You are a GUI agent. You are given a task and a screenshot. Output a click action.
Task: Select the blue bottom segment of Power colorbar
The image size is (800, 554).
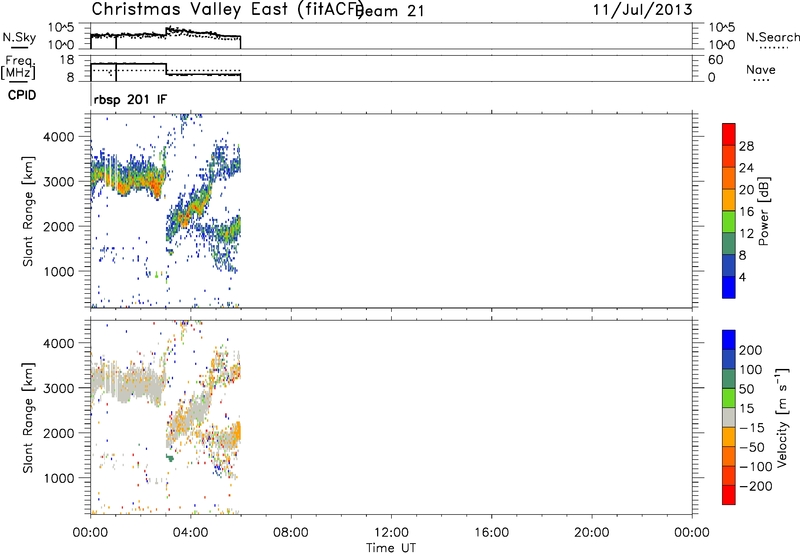(x=729, y=287)
